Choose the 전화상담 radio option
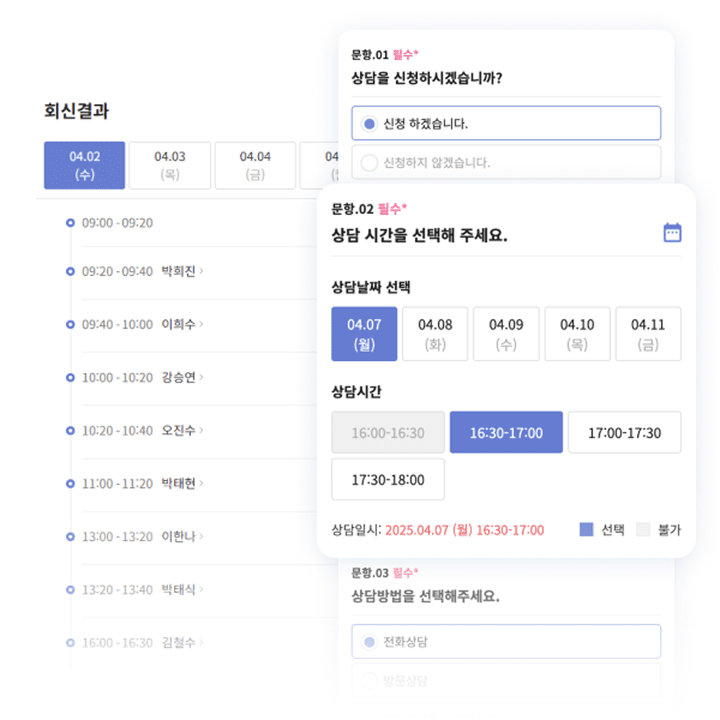Image resolution: width=720 pixels, height=720 pixels. 506,641
